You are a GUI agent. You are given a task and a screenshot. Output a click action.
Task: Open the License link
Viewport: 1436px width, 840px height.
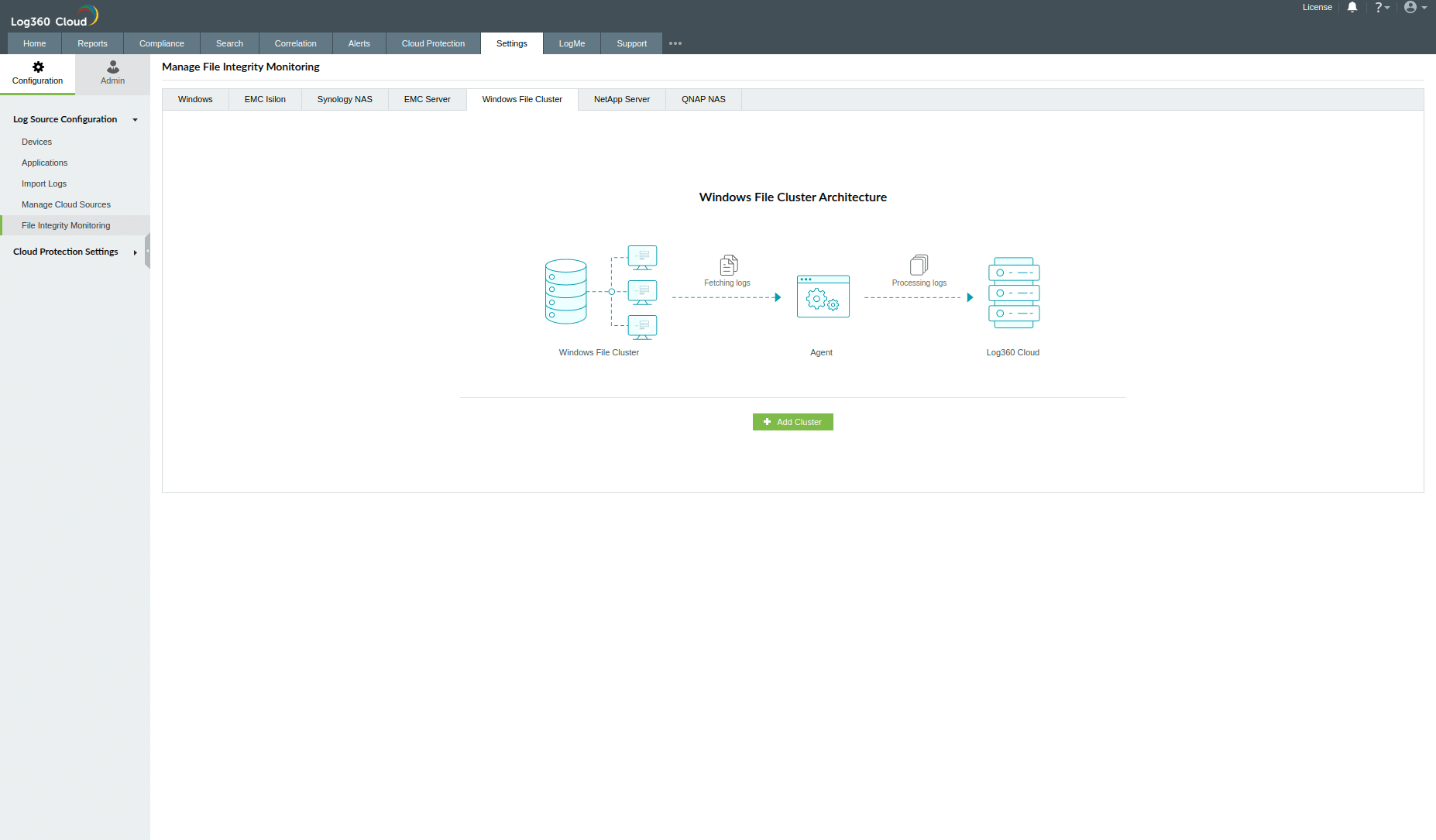click(1317, 7)
